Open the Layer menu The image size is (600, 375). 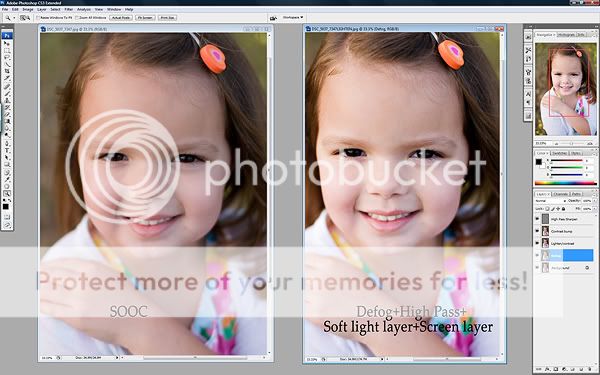(x=42, y=9)
